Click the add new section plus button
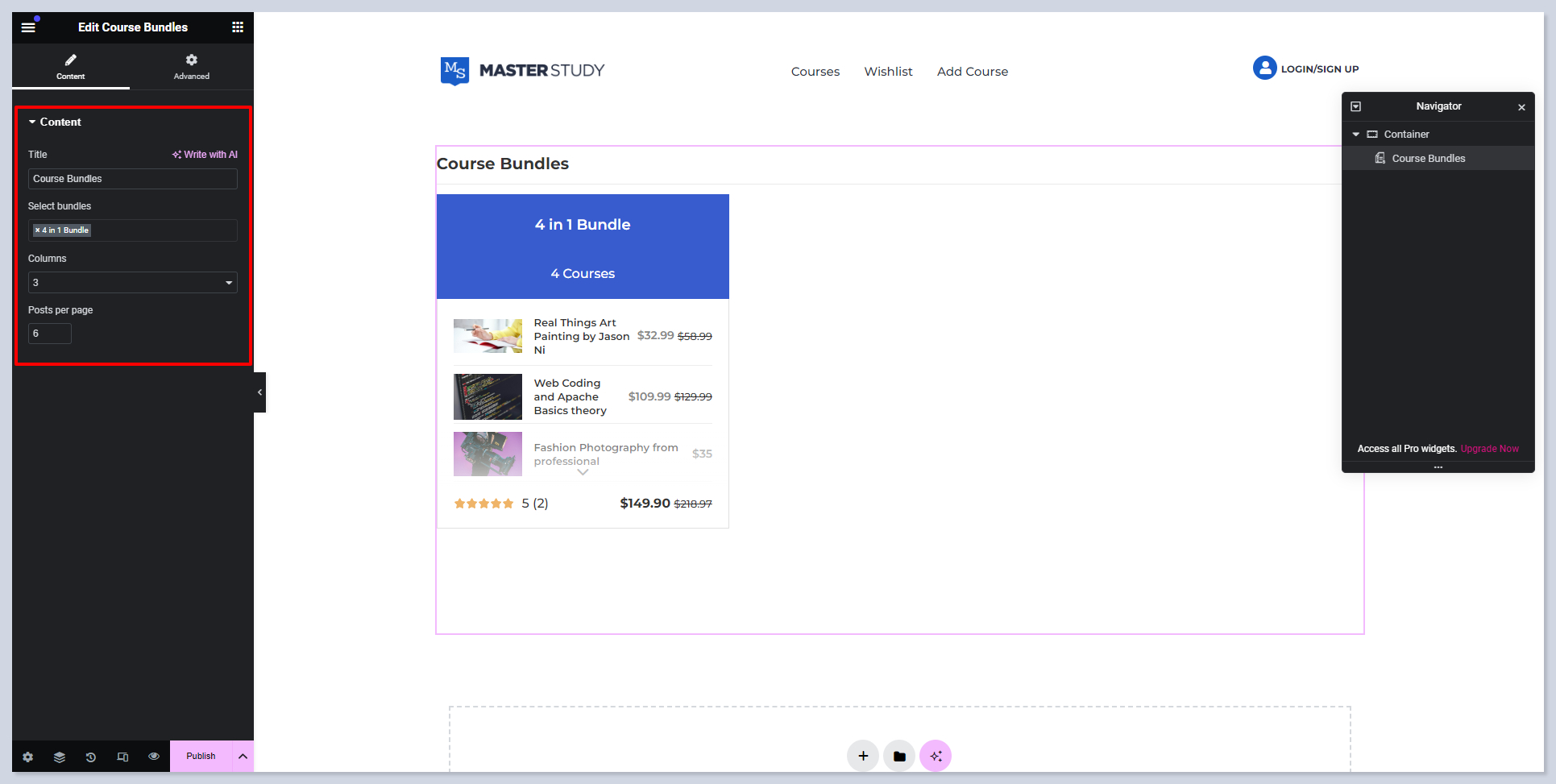Viewport: 1556px width, 784px height. point(863,756)
